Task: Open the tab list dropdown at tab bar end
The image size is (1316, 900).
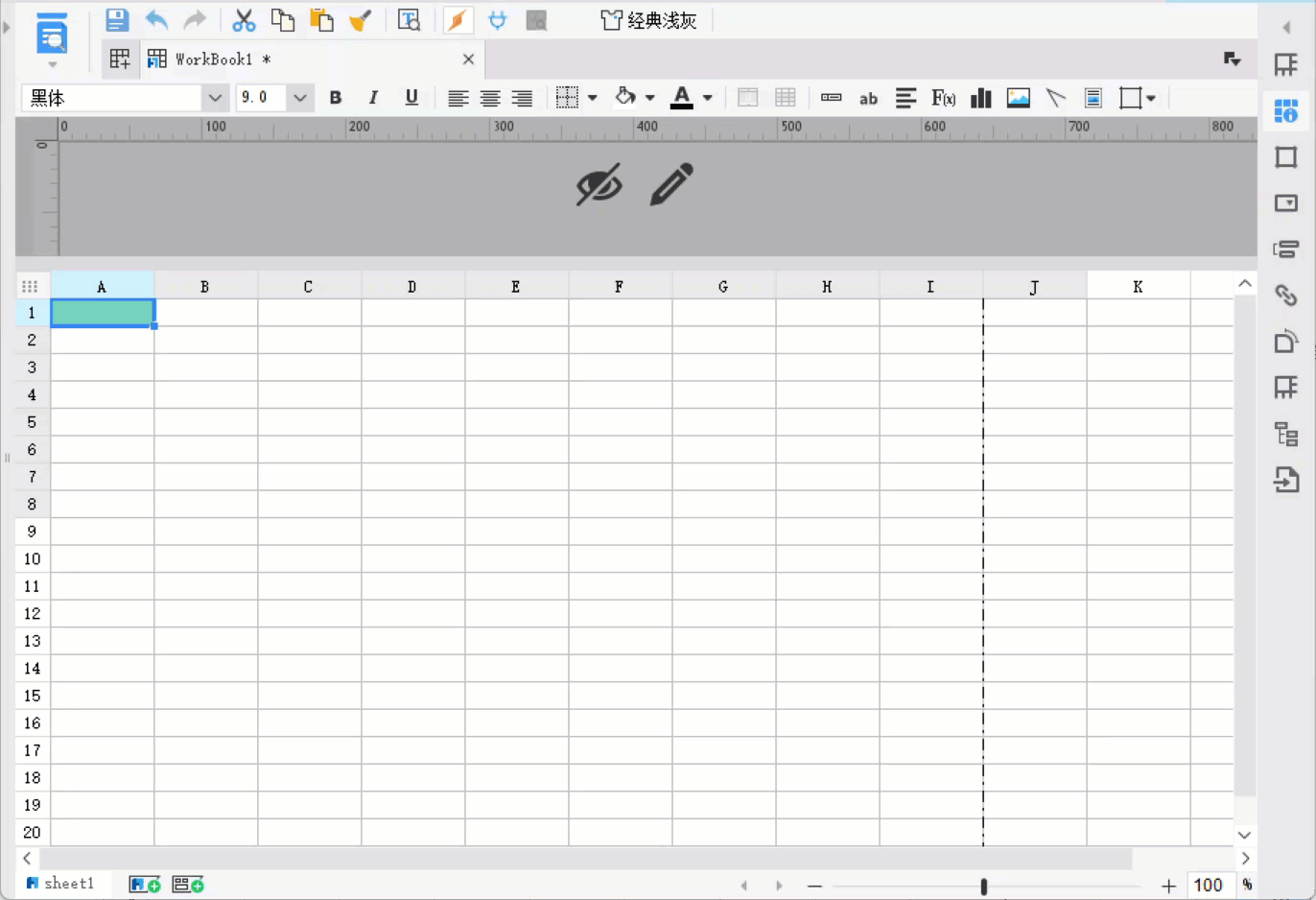Action: coord(1233,59)
